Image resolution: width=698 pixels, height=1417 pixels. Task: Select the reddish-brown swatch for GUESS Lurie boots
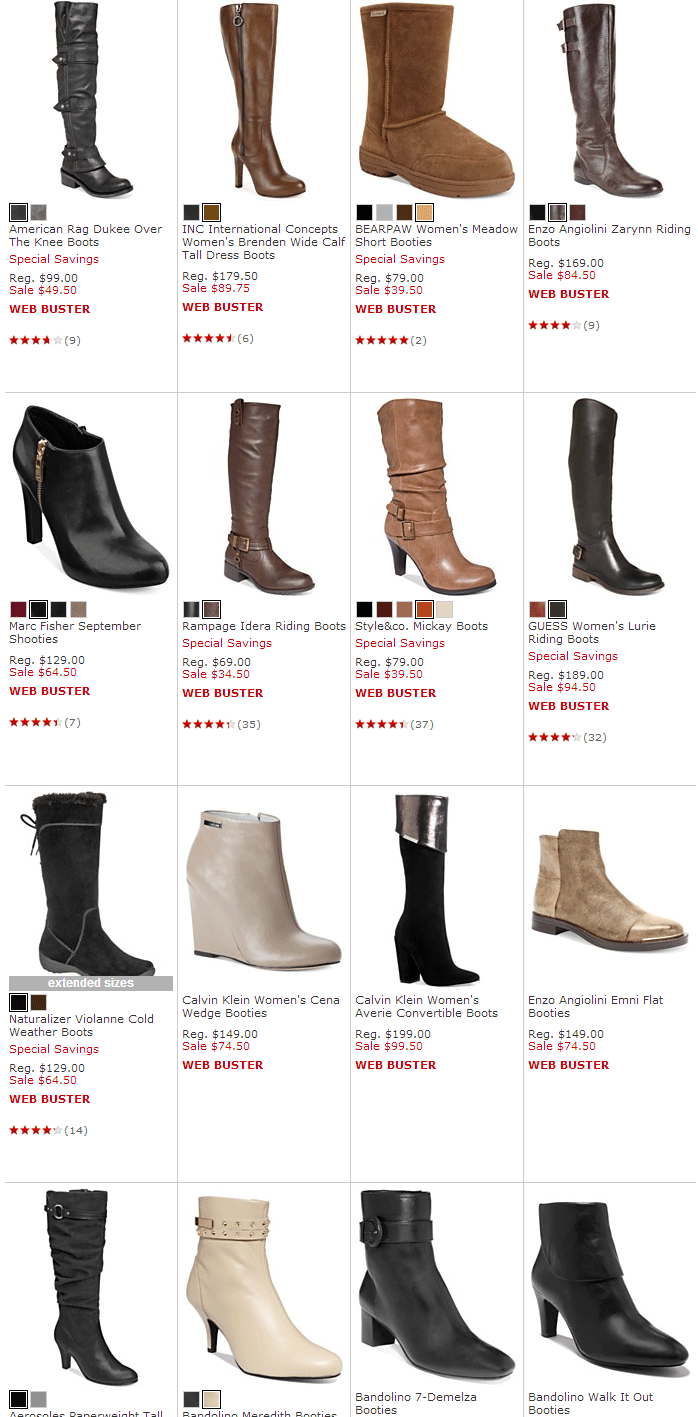[537, 609]
